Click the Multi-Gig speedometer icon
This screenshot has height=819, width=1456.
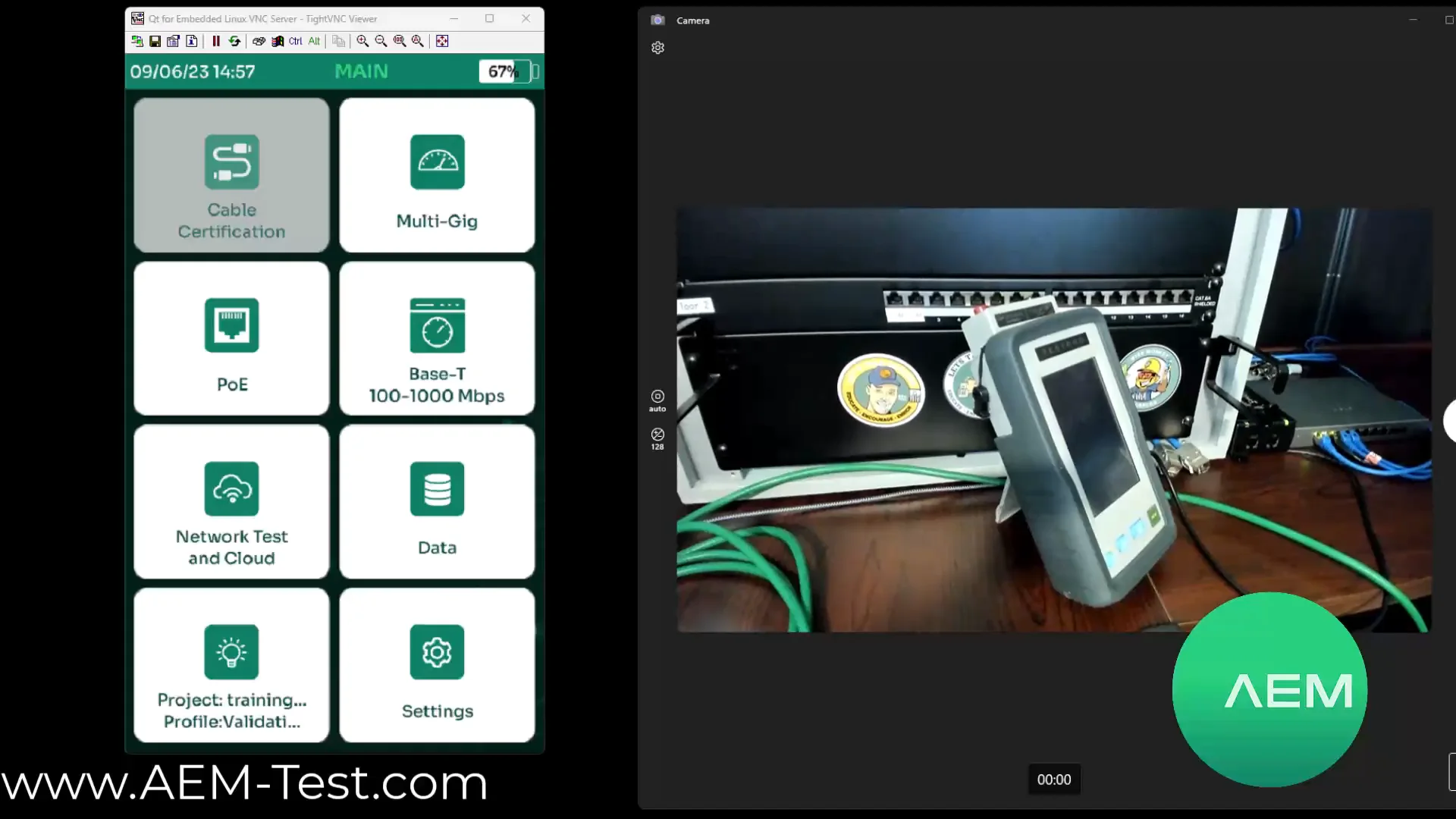pyautogui.click(x=437, y=162)
